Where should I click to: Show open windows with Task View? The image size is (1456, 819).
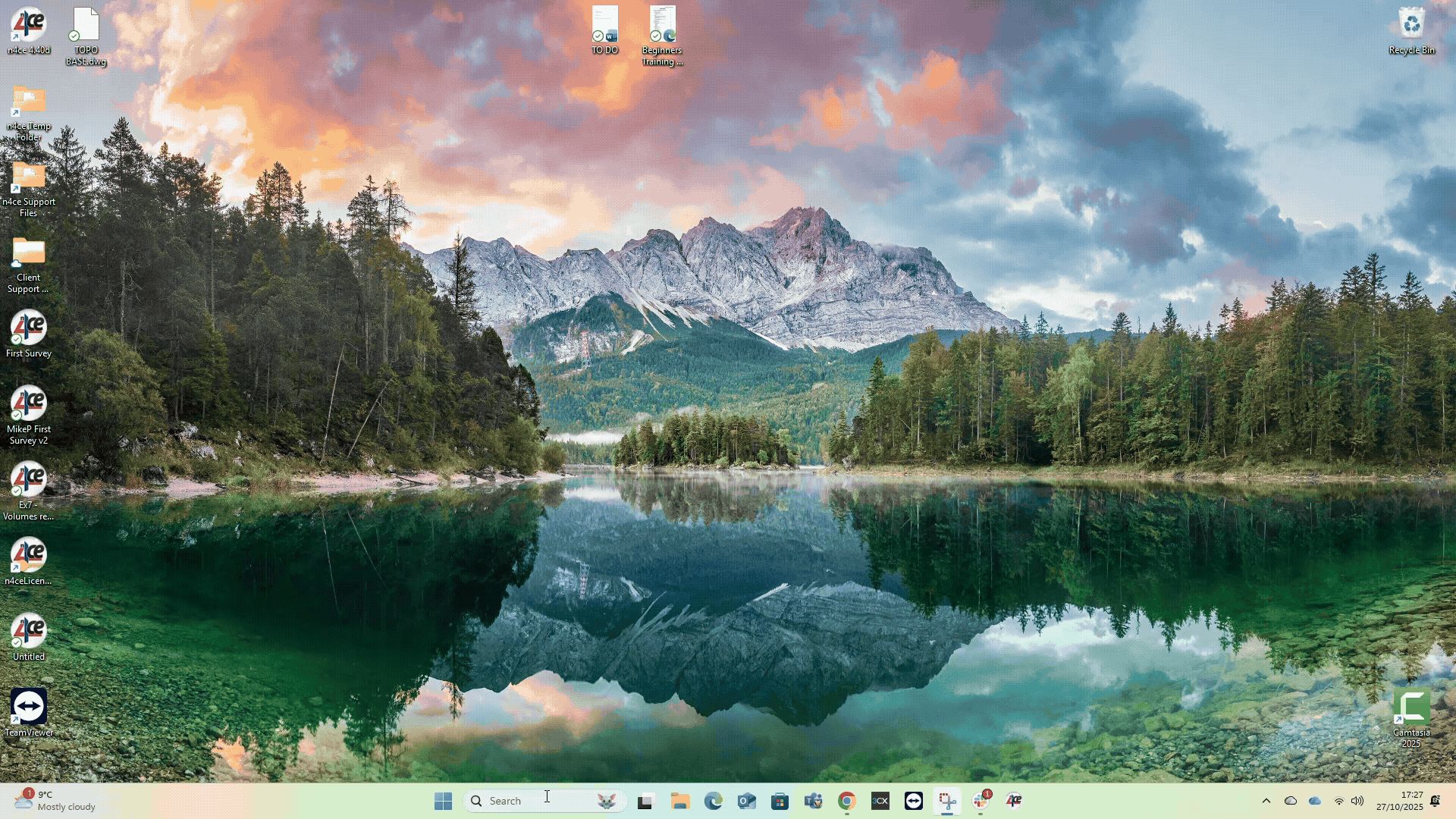[645, 800]
